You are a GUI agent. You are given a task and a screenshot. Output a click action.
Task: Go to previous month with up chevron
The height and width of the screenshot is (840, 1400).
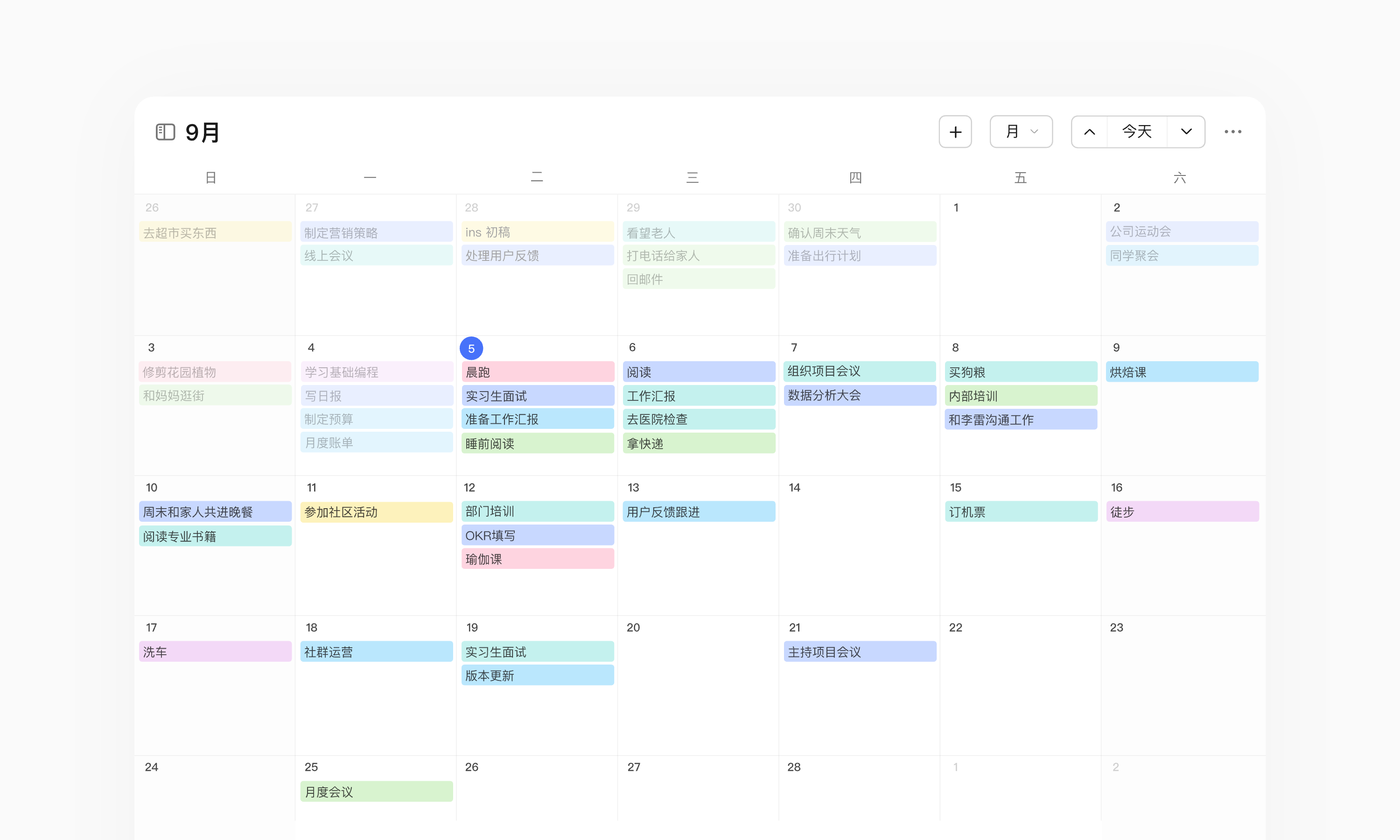click(x=1089, y=132)
